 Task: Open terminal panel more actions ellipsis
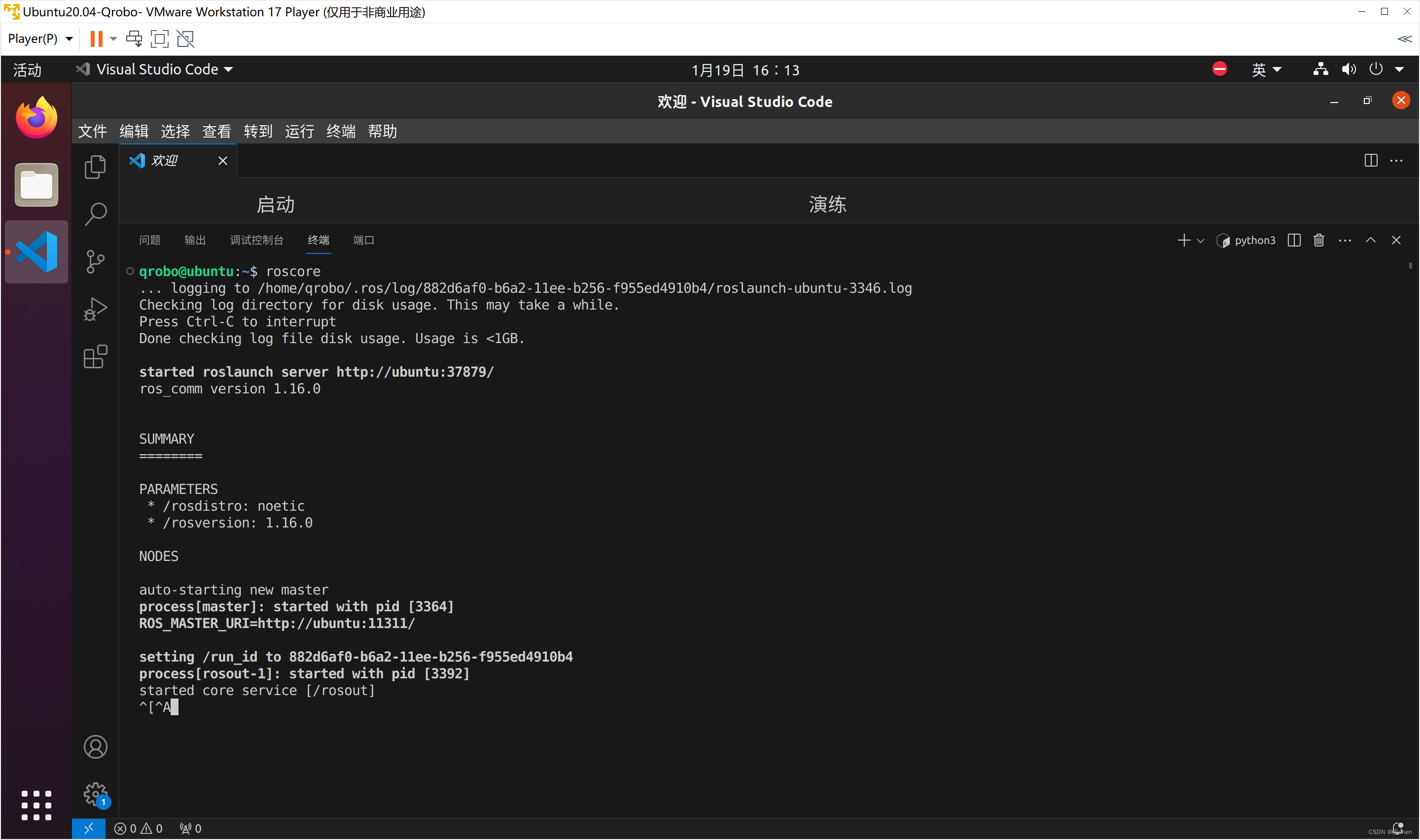tap(1345, 241)
